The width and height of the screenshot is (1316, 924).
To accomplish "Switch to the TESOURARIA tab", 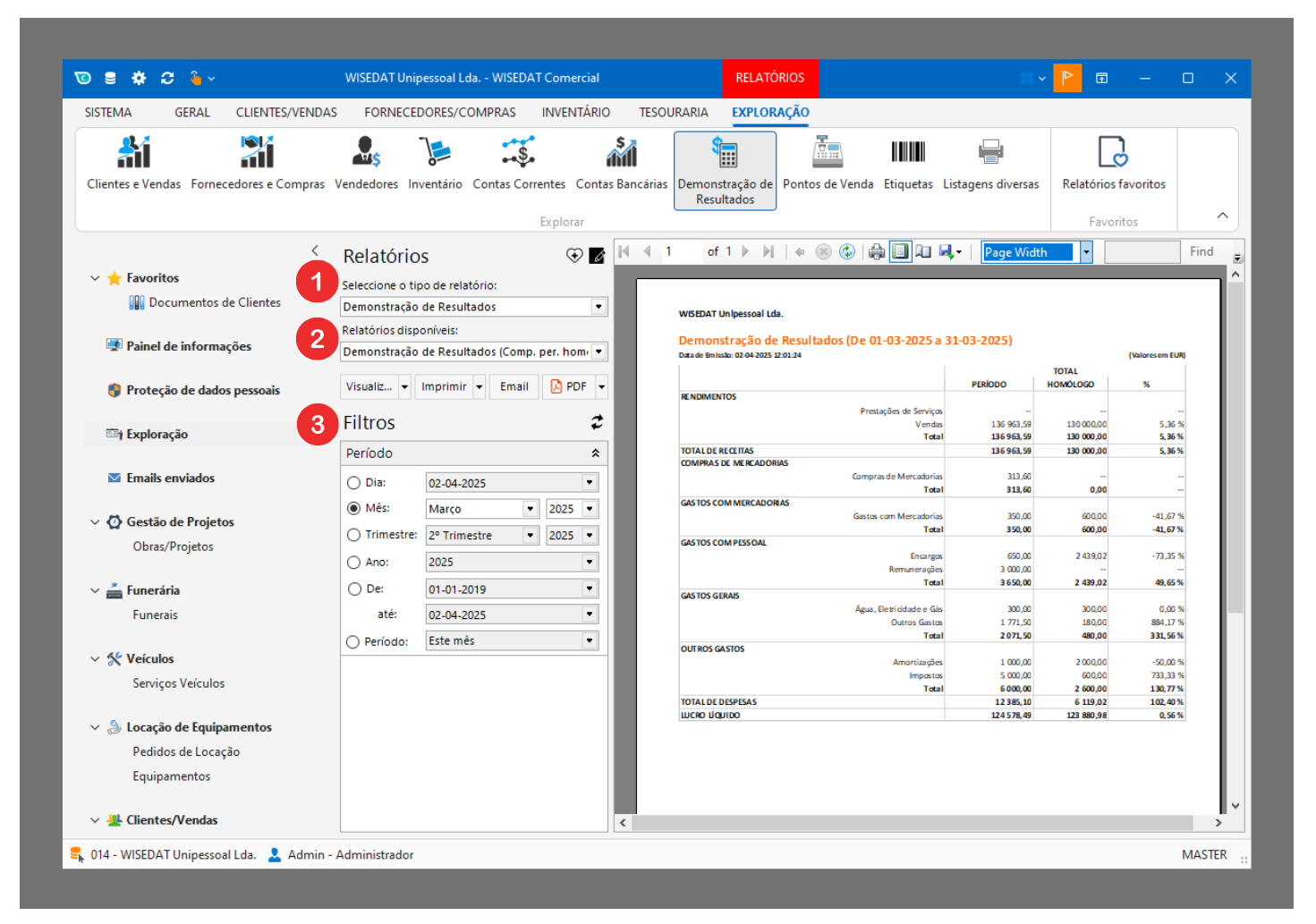I will pos(673,113).
